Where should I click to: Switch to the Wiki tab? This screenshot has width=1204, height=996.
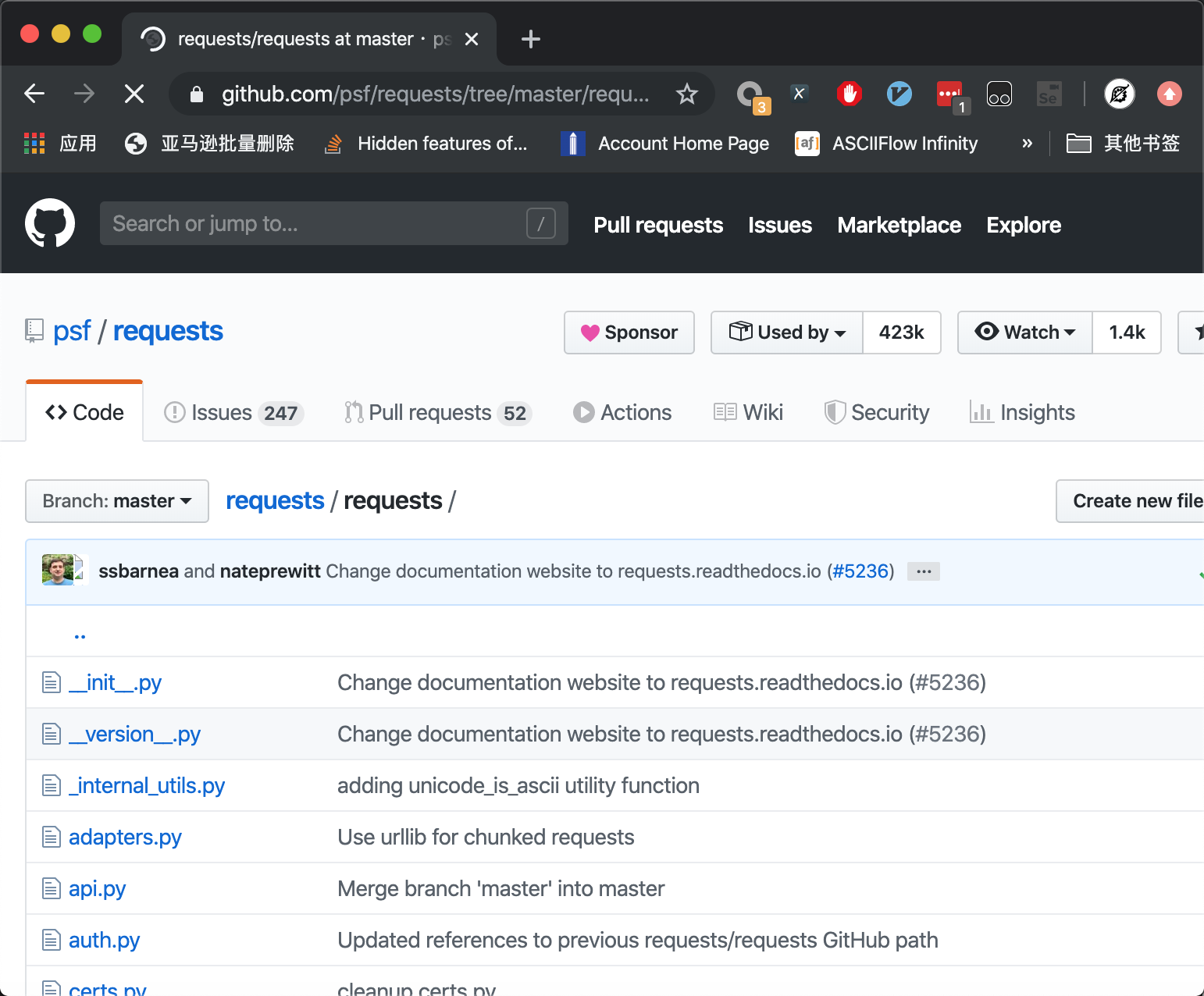(748, 412)
